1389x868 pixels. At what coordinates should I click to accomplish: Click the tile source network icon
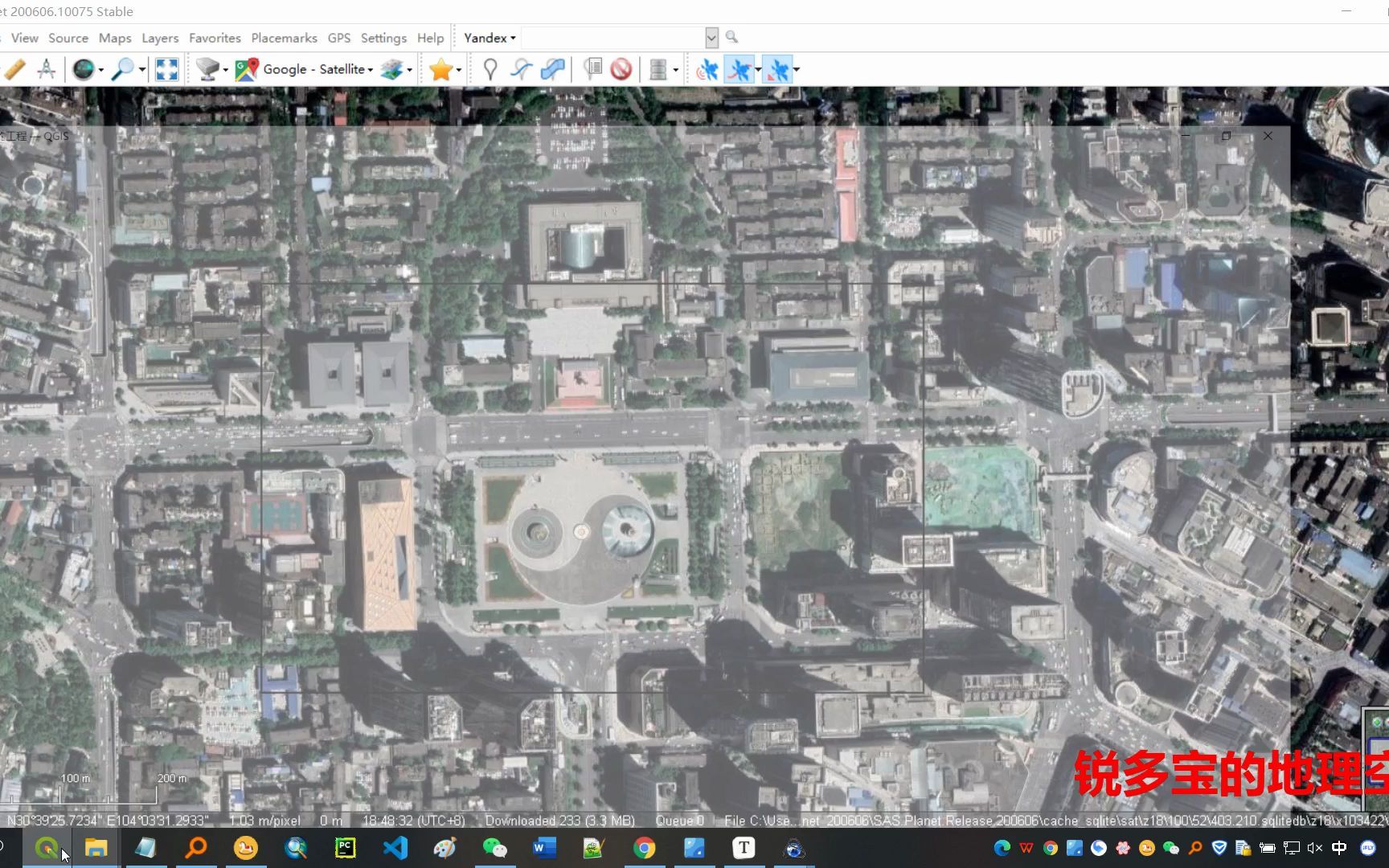click(207, 70)
